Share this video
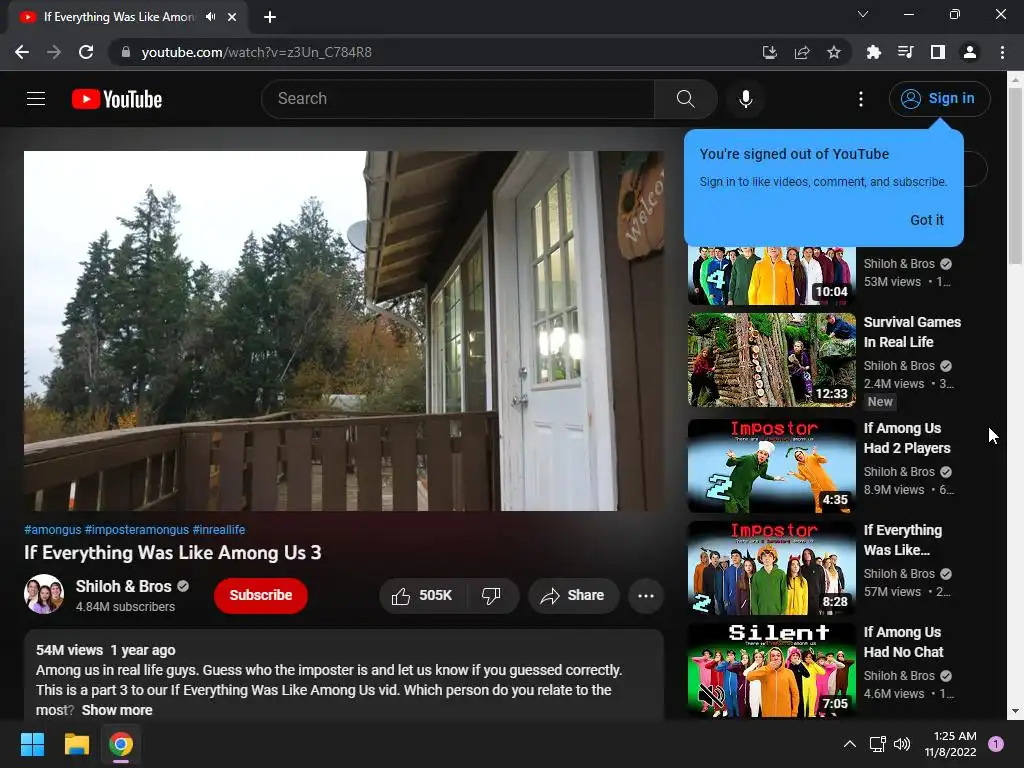 point(573,596)
